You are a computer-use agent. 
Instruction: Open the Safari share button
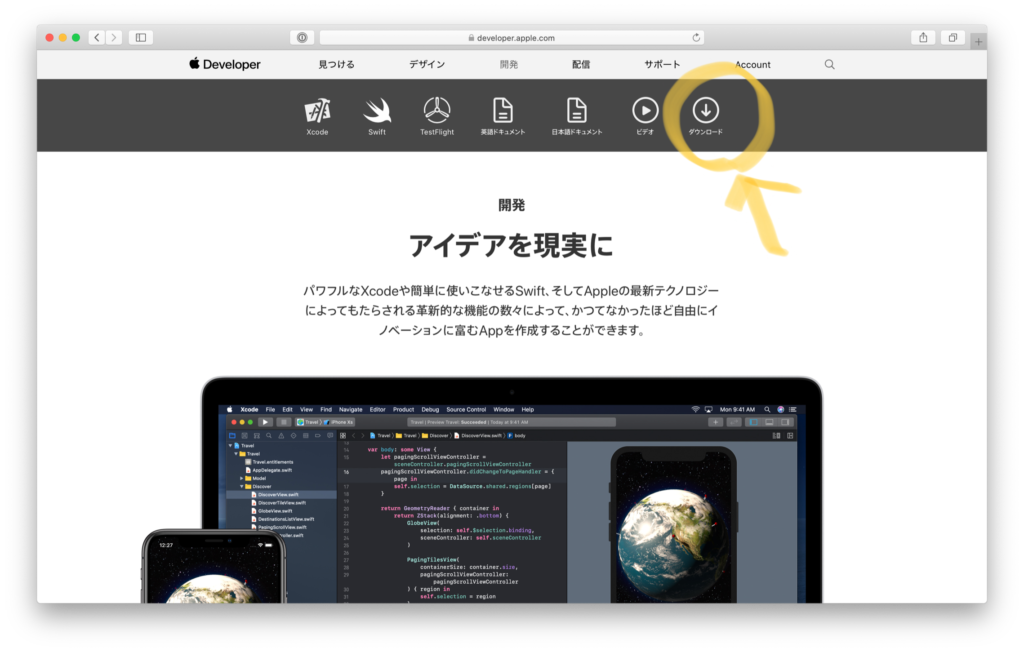[923, 38]
